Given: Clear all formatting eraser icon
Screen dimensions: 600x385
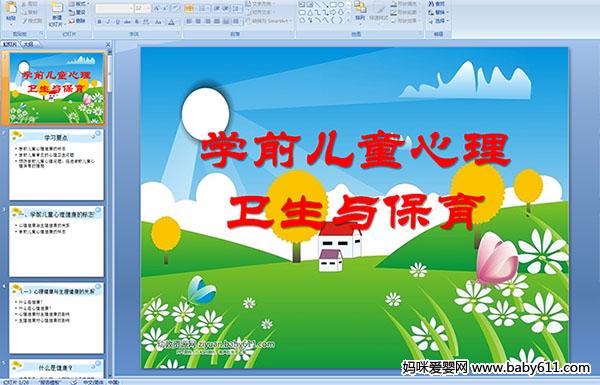Looking at the screenshot, I should tap(175, 8).
